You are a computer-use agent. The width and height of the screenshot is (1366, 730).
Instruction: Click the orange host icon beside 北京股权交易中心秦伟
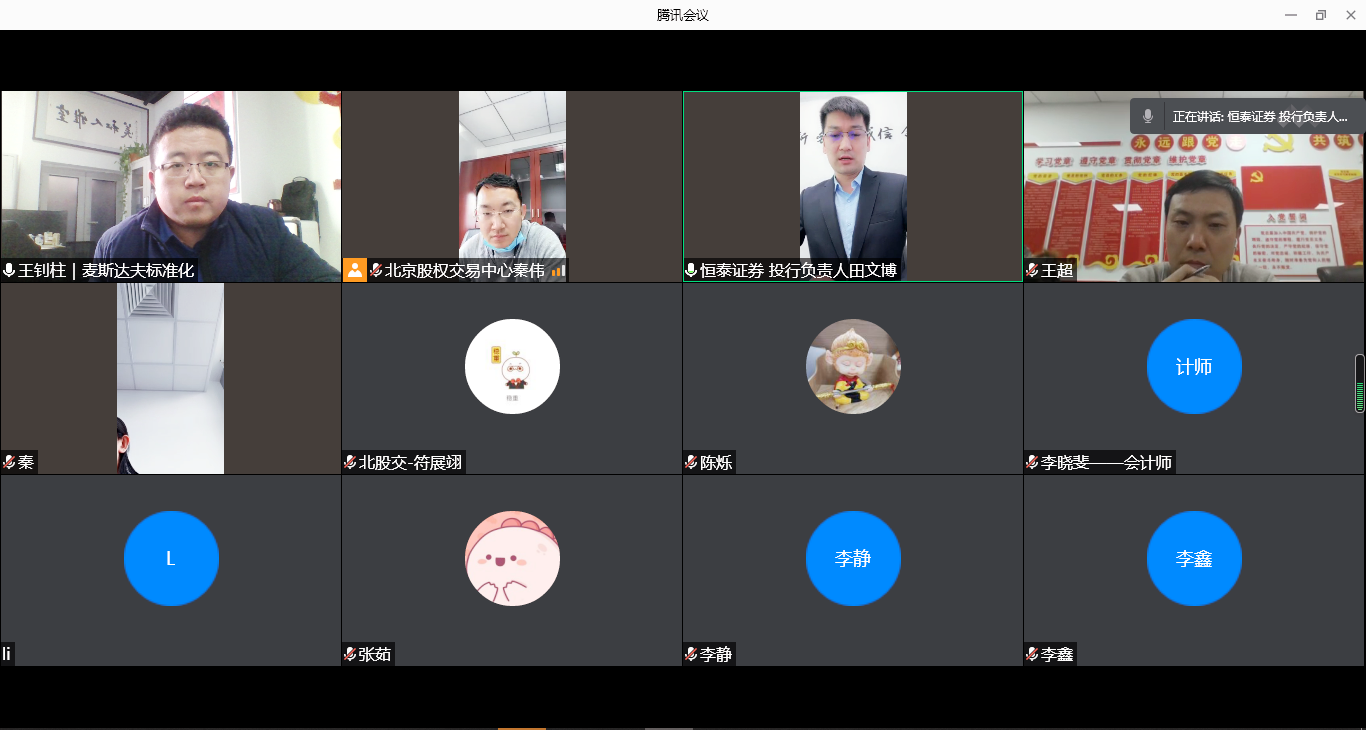coord(355,270)
